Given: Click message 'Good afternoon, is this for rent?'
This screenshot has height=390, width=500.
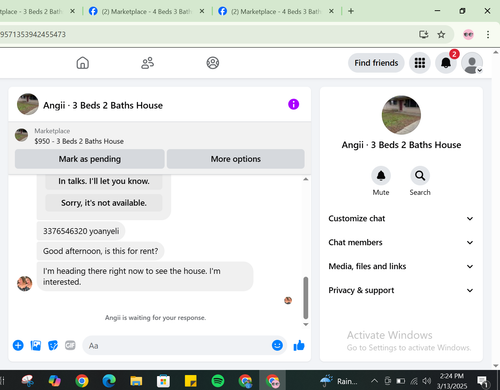Looking at the screenshot, I should 100,251.
